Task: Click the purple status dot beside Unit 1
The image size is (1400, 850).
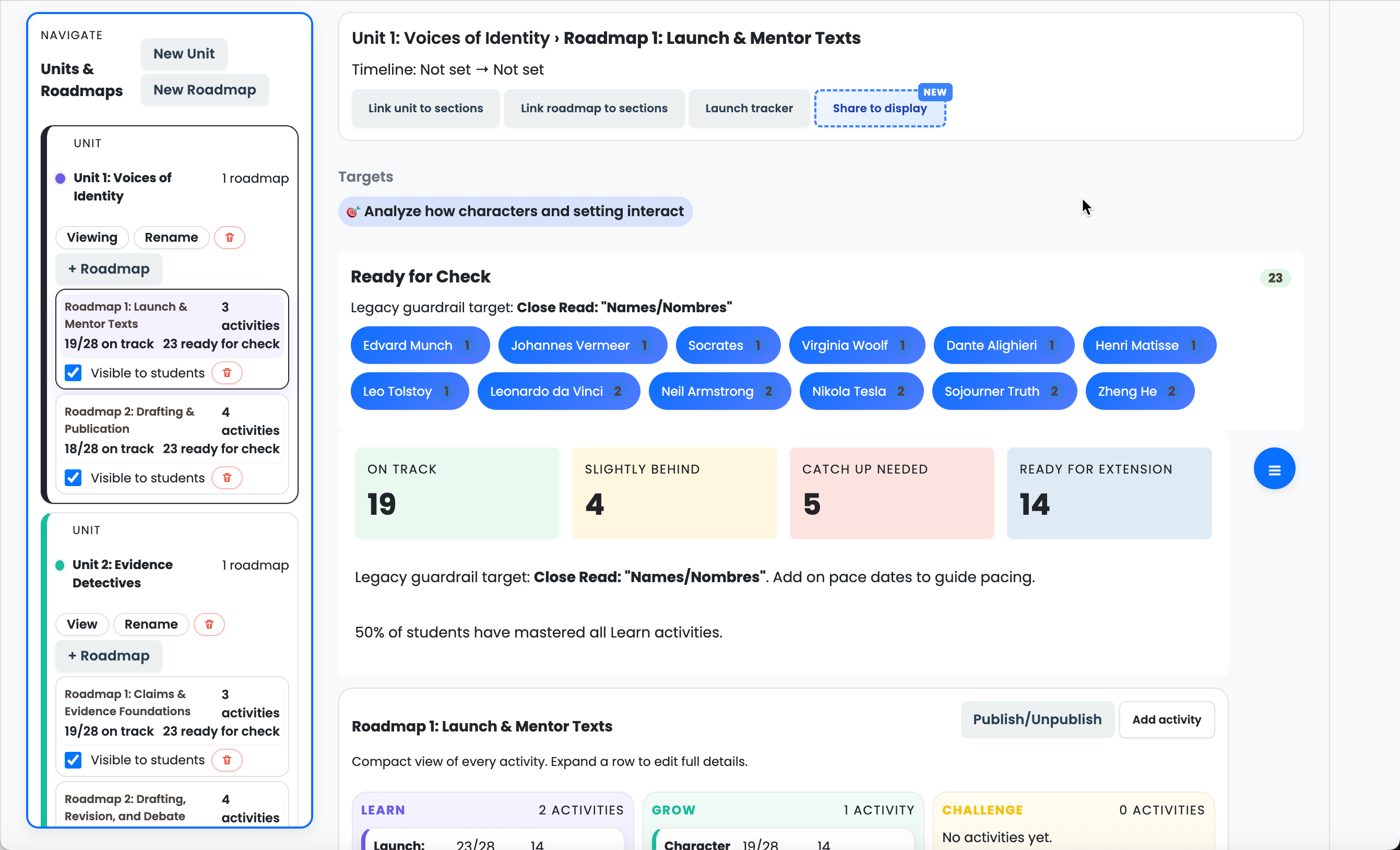Action: tap(60, 178)
